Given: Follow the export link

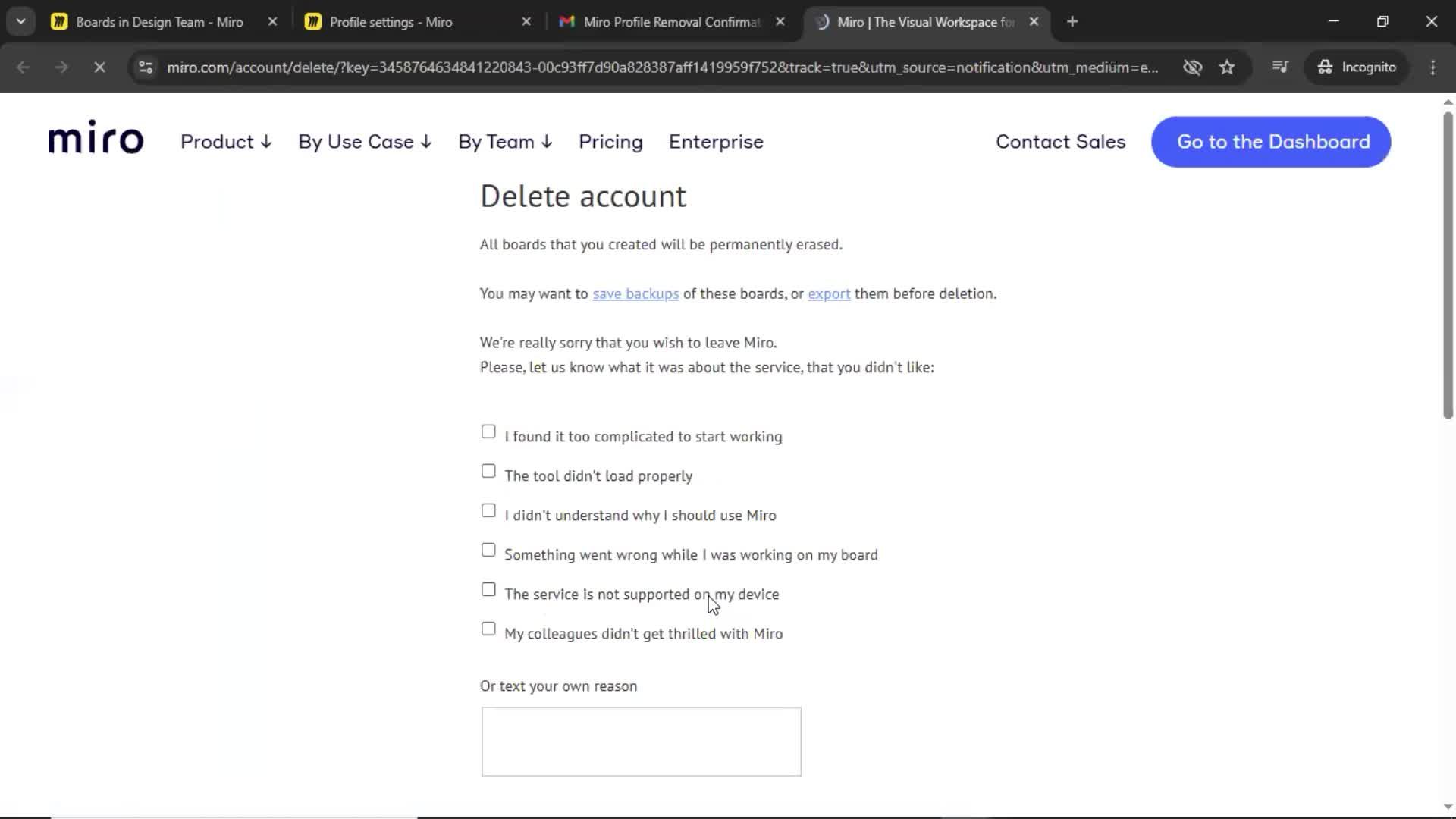Looking at the screenshot, I should 829,294.
